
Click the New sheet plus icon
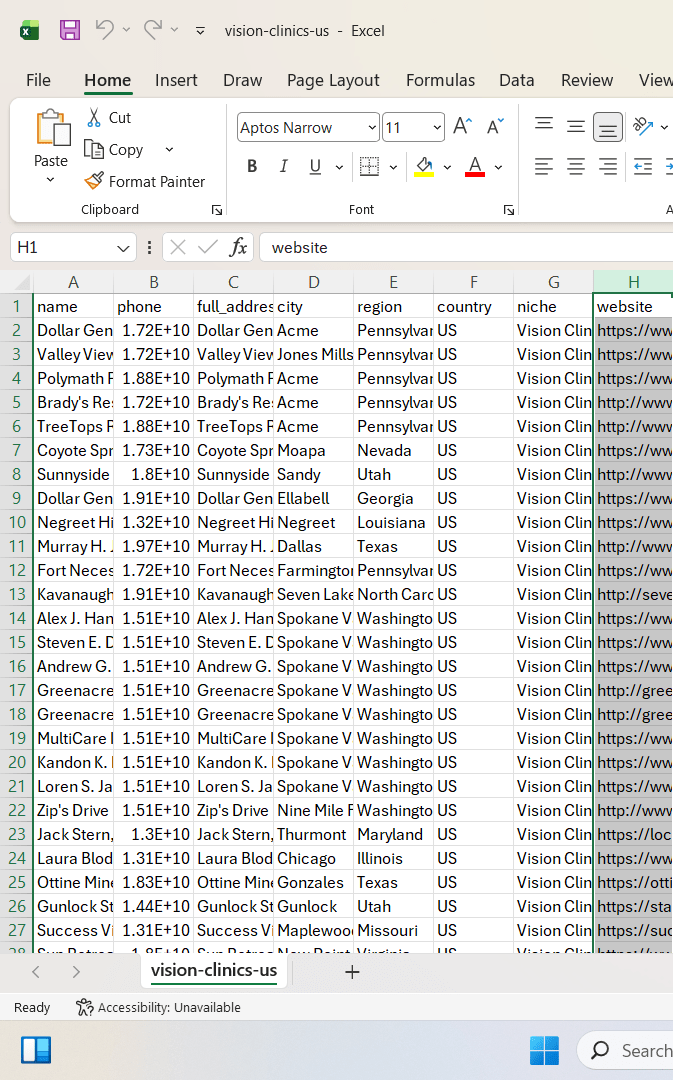click(352, 972)
